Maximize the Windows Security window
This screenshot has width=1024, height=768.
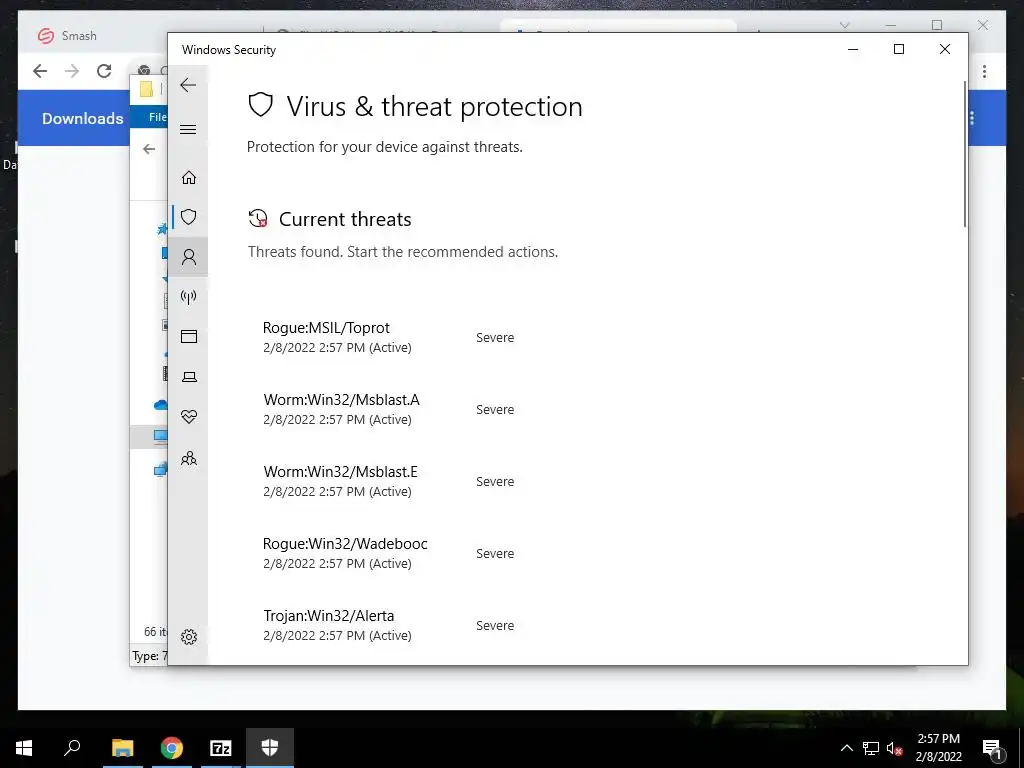point(899,49)
